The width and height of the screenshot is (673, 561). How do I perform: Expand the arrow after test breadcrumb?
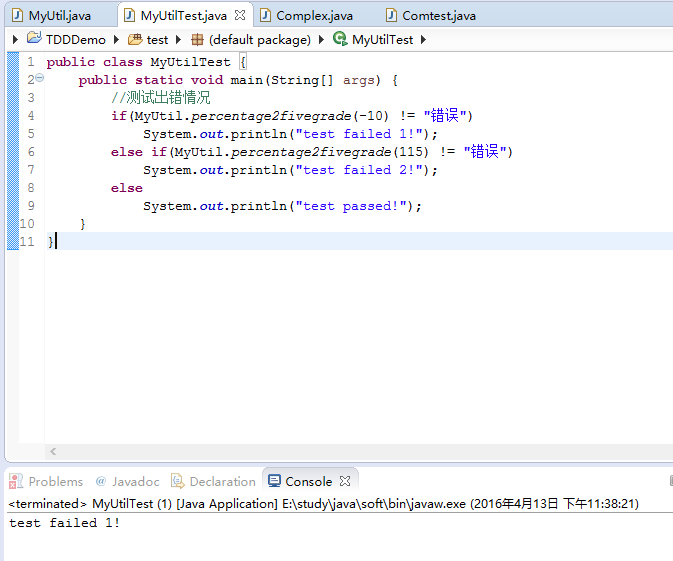179,39
